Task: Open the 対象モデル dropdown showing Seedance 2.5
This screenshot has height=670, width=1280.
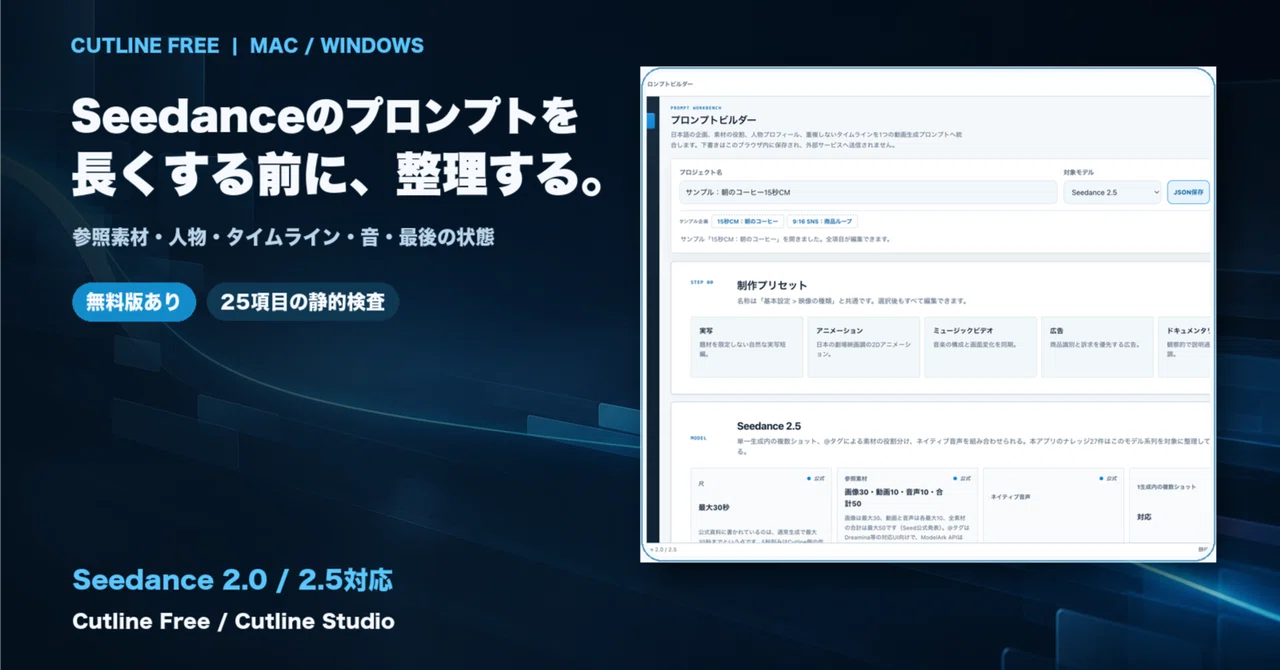Action: coord(1112,192)
